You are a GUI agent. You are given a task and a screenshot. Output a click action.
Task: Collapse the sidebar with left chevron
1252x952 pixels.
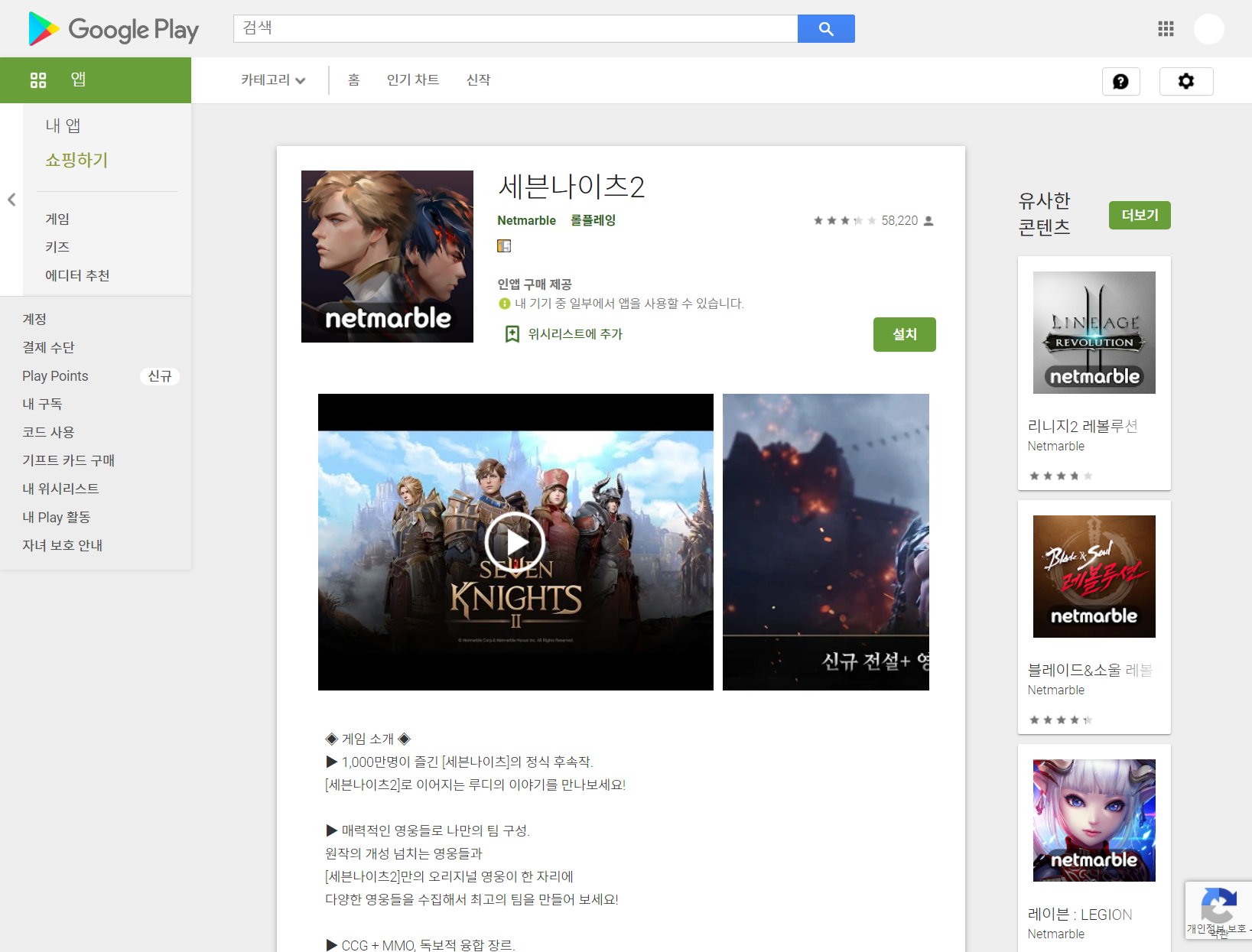pos(11,200)
